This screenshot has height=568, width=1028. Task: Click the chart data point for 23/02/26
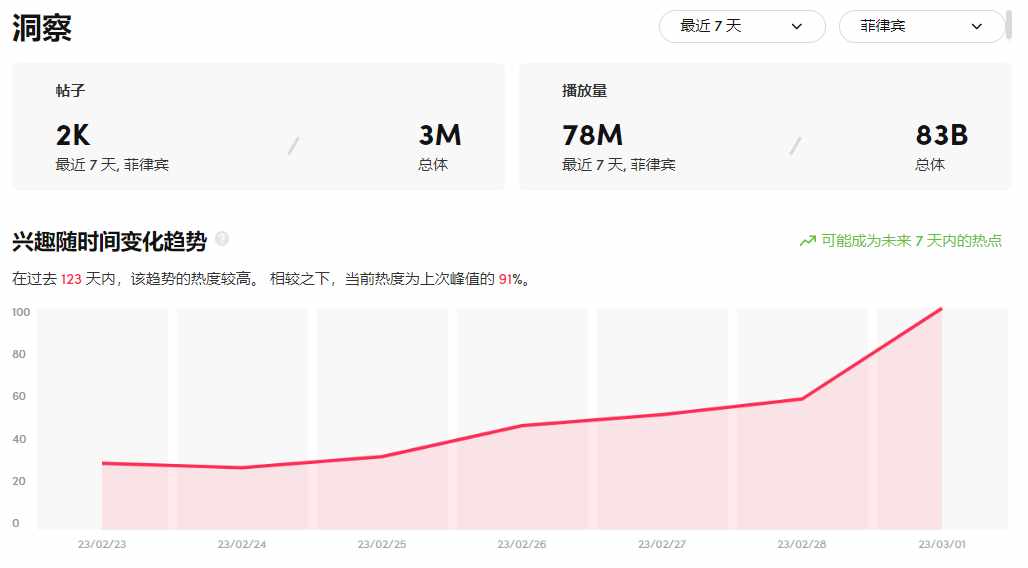(x=522, y=426)
